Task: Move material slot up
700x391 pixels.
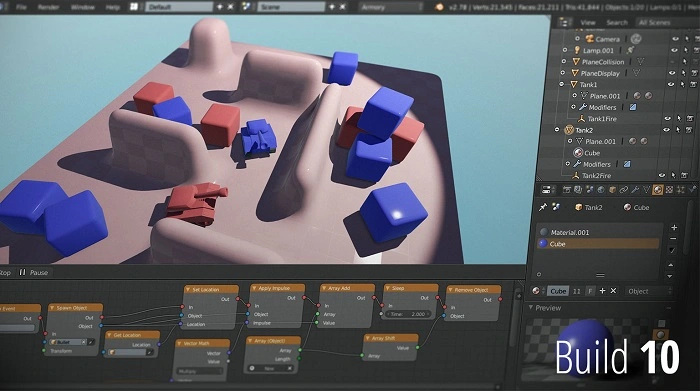Action: [671, 265]
